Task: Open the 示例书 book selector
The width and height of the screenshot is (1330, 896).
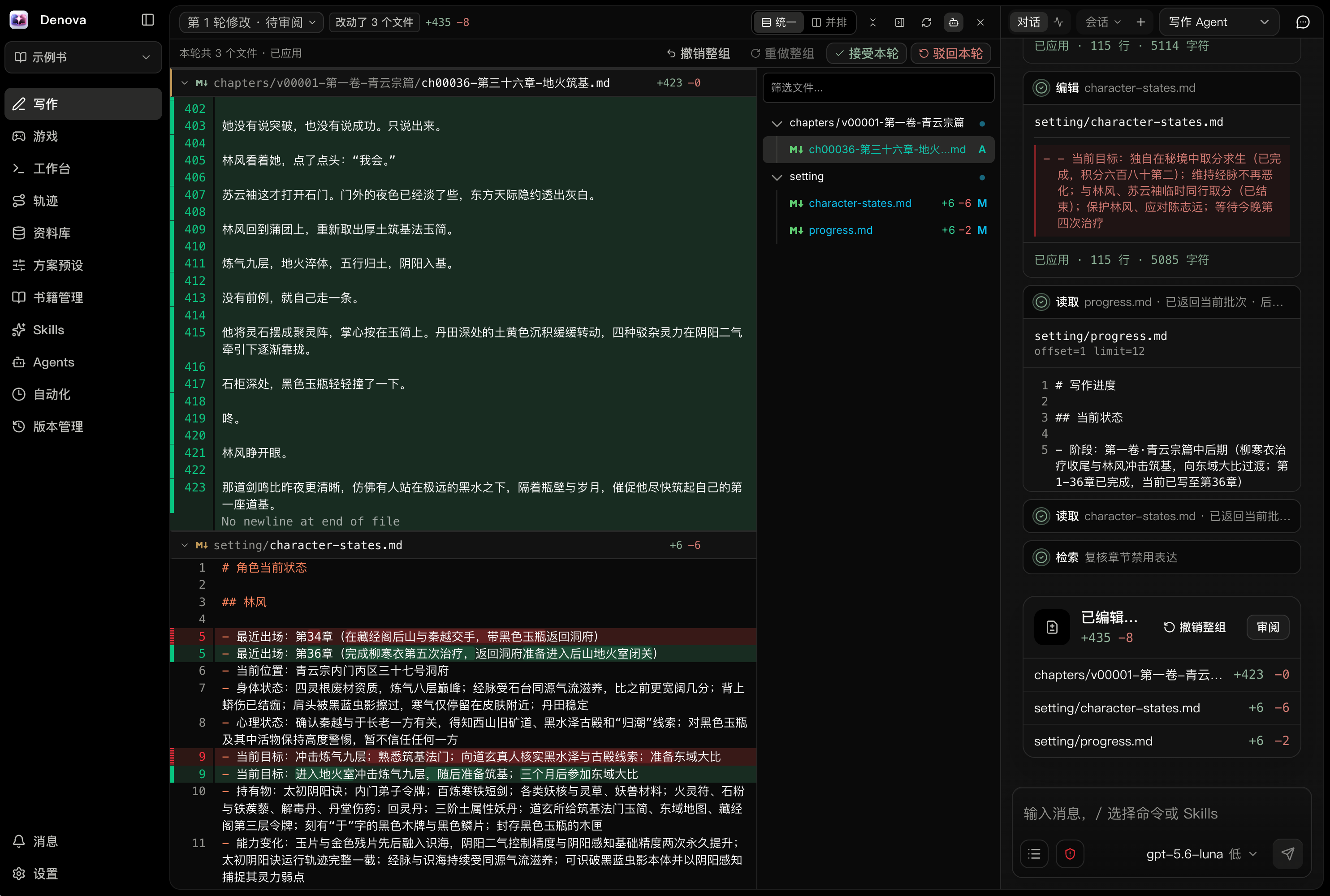Action: pos(83,57)
